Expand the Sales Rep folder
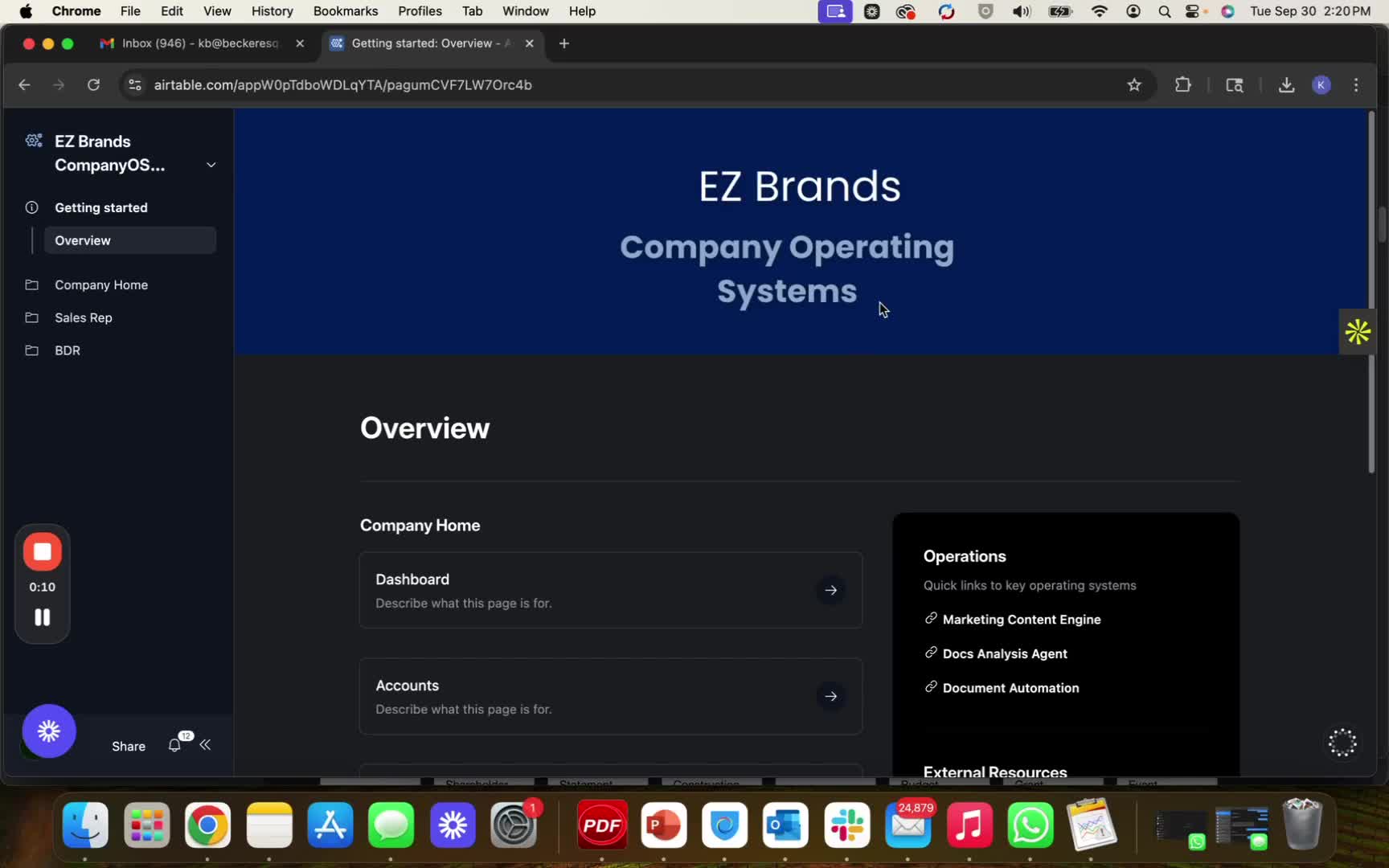The height and width of the screenshot is (868, 1389). pyautogui.click(x=84, y=317)
